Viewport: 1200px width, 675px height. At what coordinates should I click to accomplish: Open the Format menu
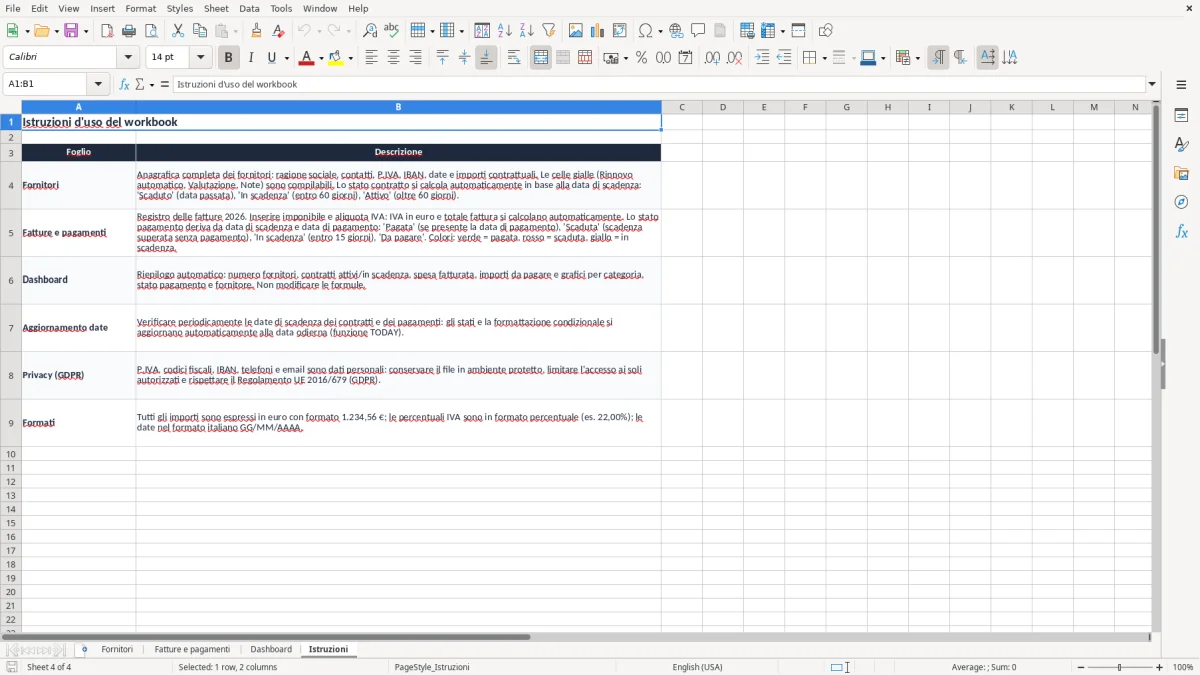point(141,8)
